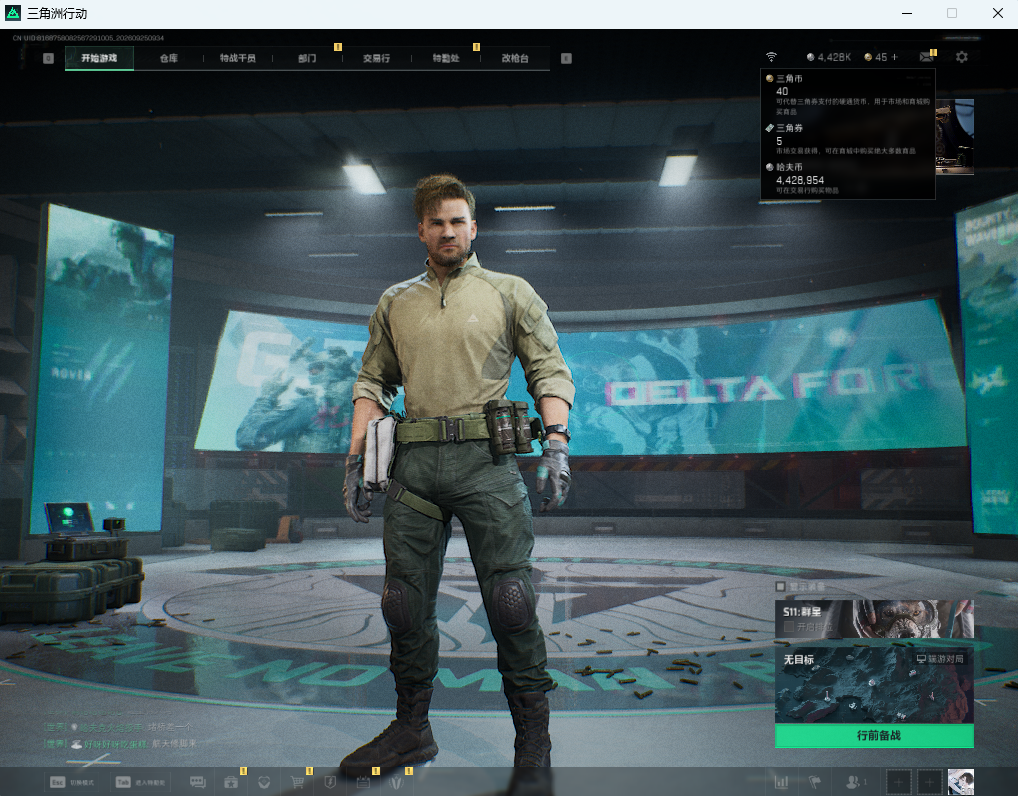
Task: Click the 4,428K 哈夫币 balance
Action: coord(828,57)
